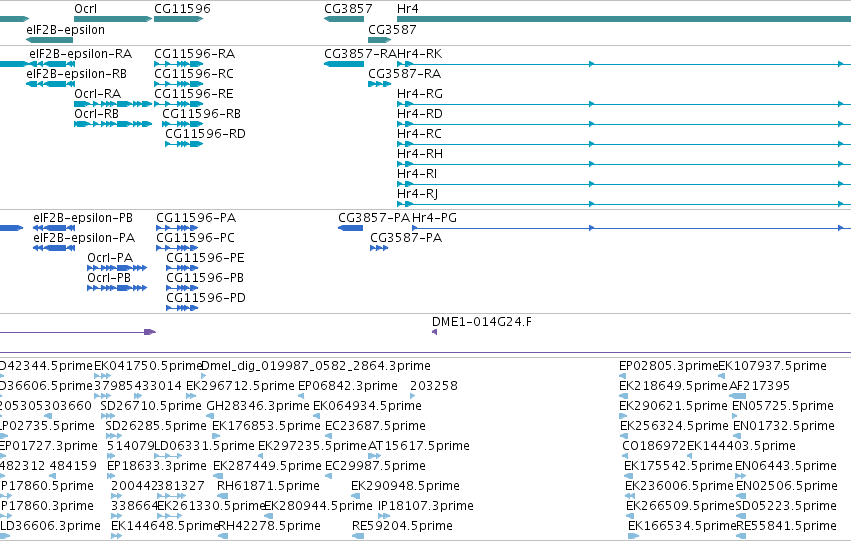Select the eIF2B-epsilon-RB transcript
851x541 pixels.
(77, 74)
